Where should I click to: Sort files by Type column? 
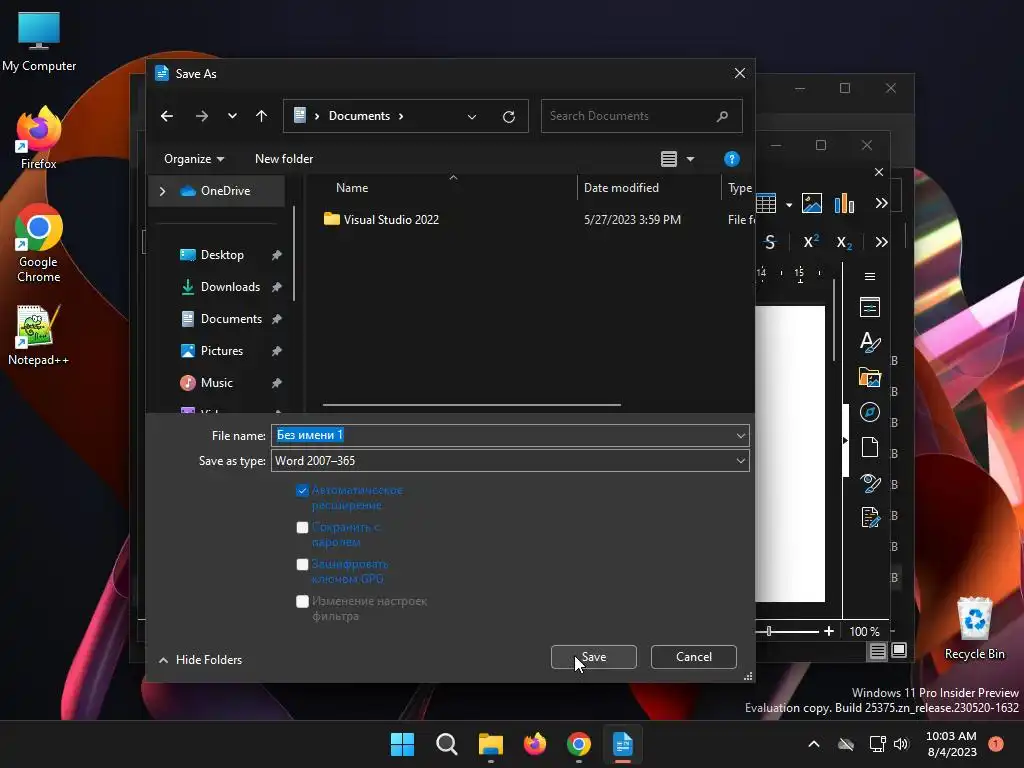pyautogui.click(x=740, y=188)
